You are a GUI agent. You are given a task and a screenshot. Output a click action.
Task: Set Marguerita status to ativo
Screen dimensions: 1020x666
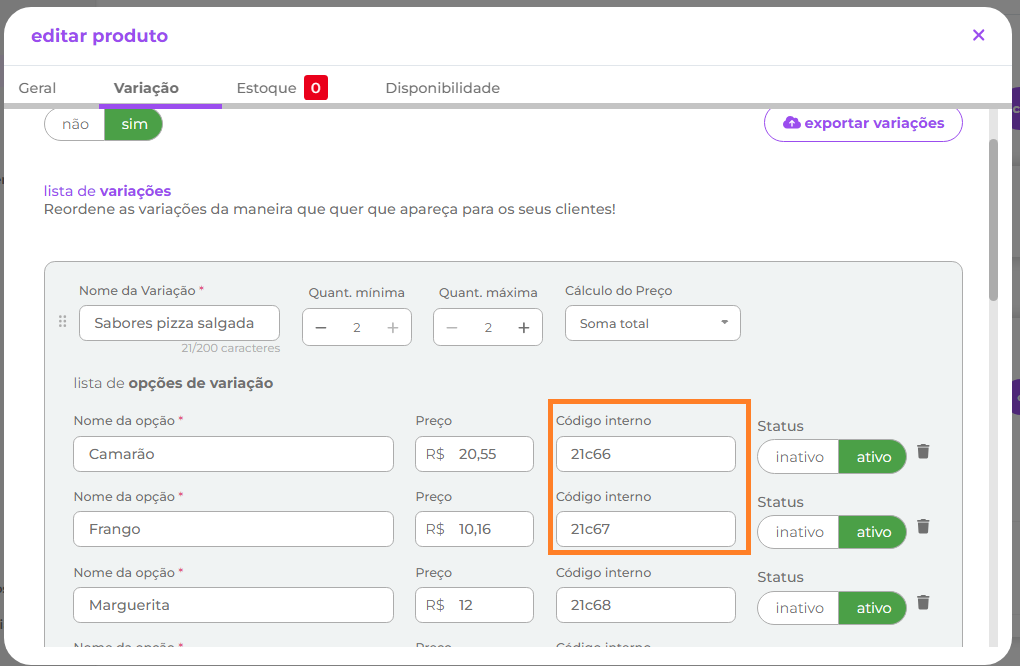(x=873, y=608)
